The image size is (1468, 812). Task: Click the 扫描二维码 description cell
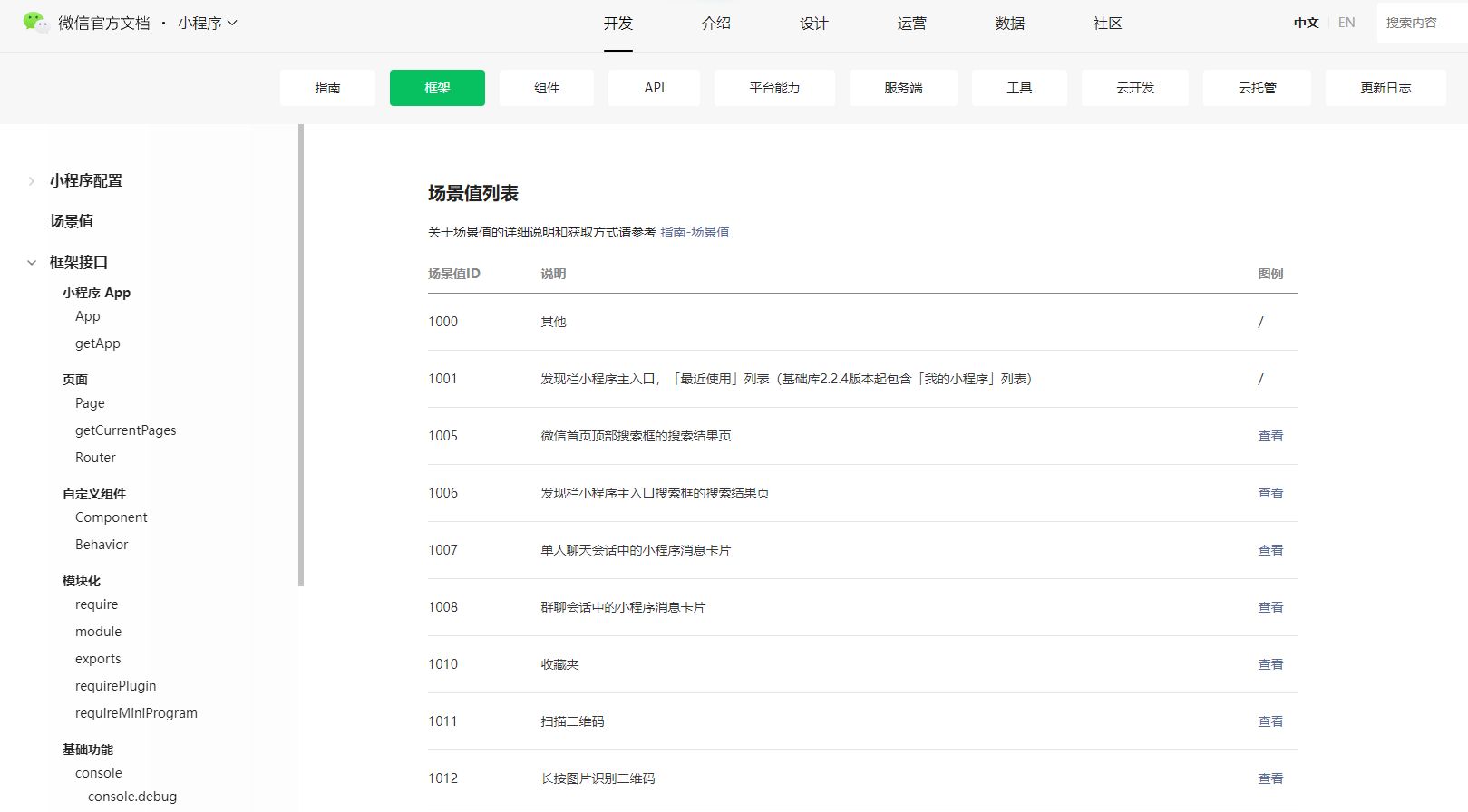click(572, 721)
